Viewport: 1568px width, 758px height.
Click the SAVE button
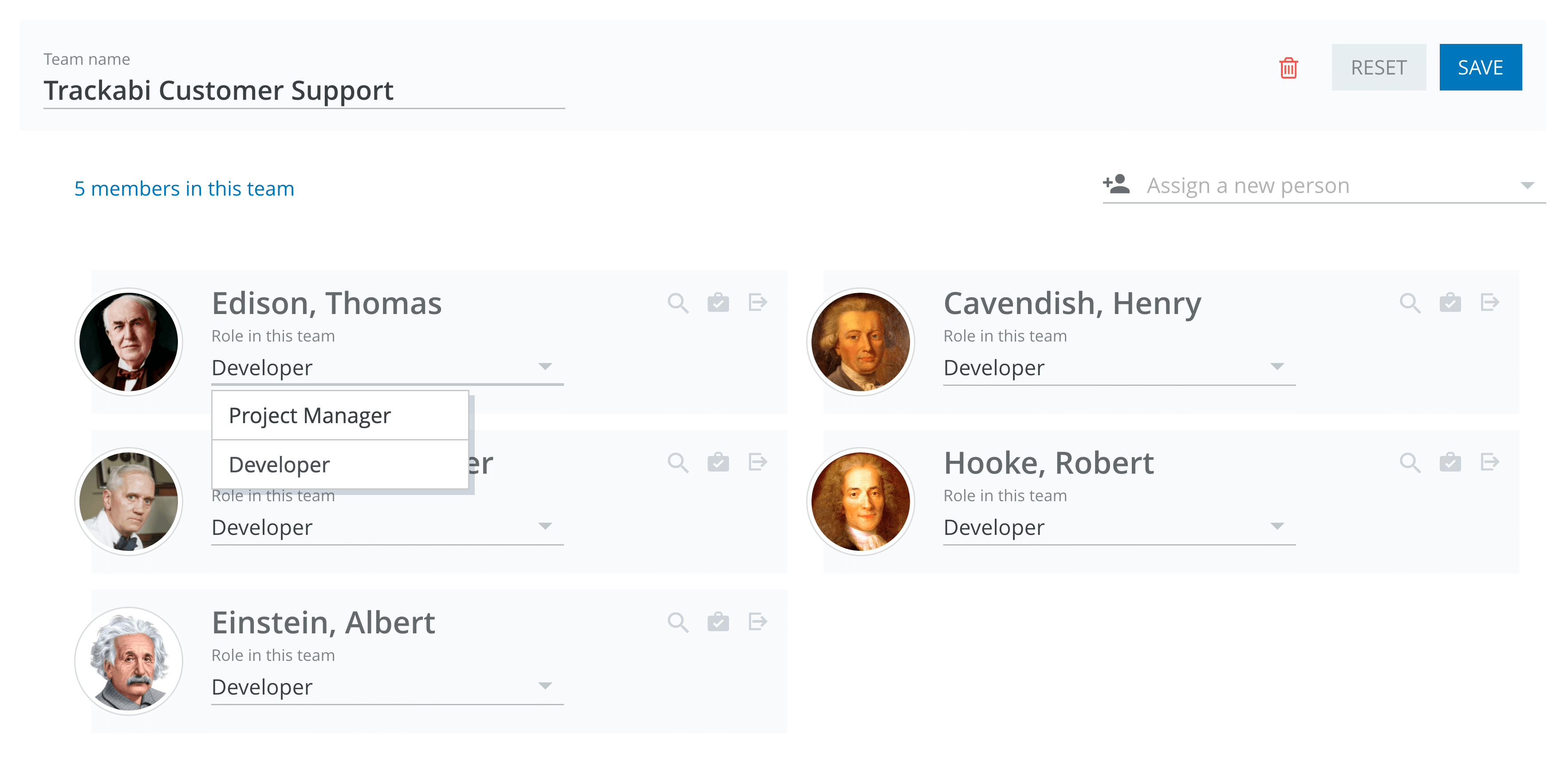coord(1480,67)
